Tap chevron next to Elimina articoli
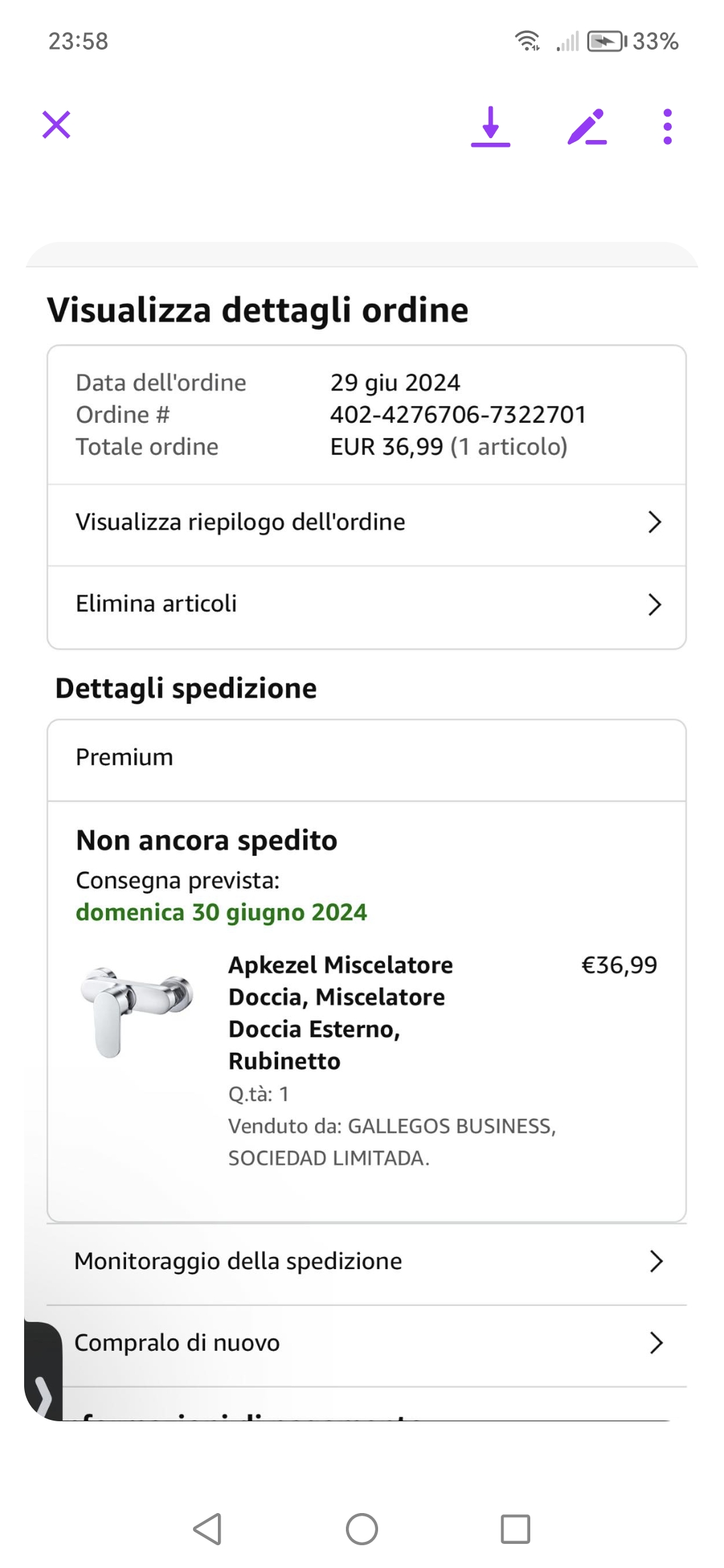724x1568 pixels. (x=655, y=604)
